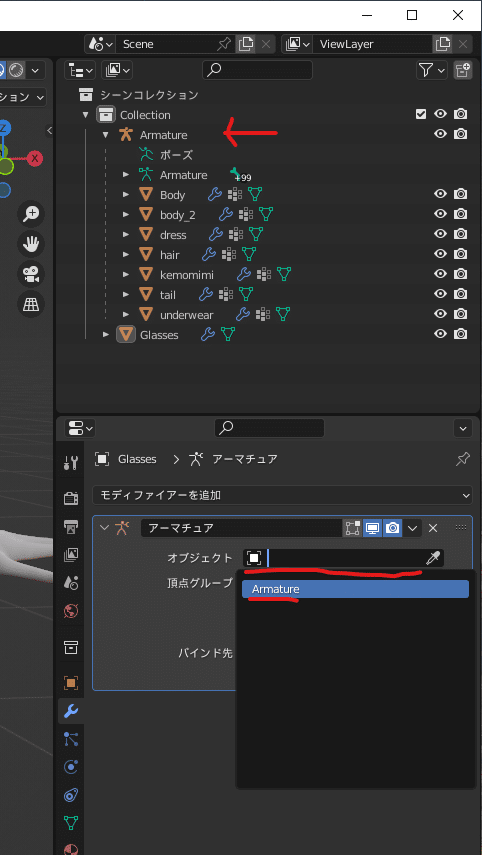Open the Object Constraint properties tab
Screen dimensions: 482x855
pos(71,795)
